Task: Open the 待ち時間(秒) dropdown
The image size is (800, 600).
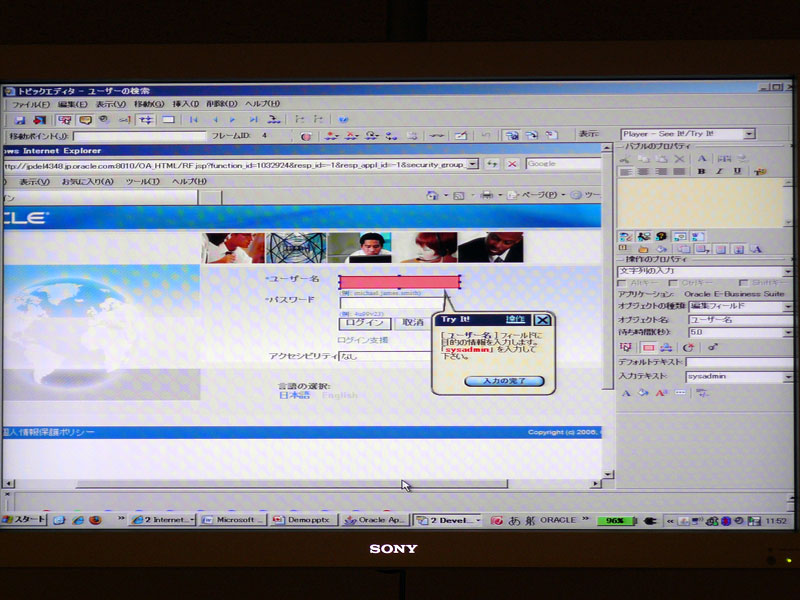Action: click(788, 333)
